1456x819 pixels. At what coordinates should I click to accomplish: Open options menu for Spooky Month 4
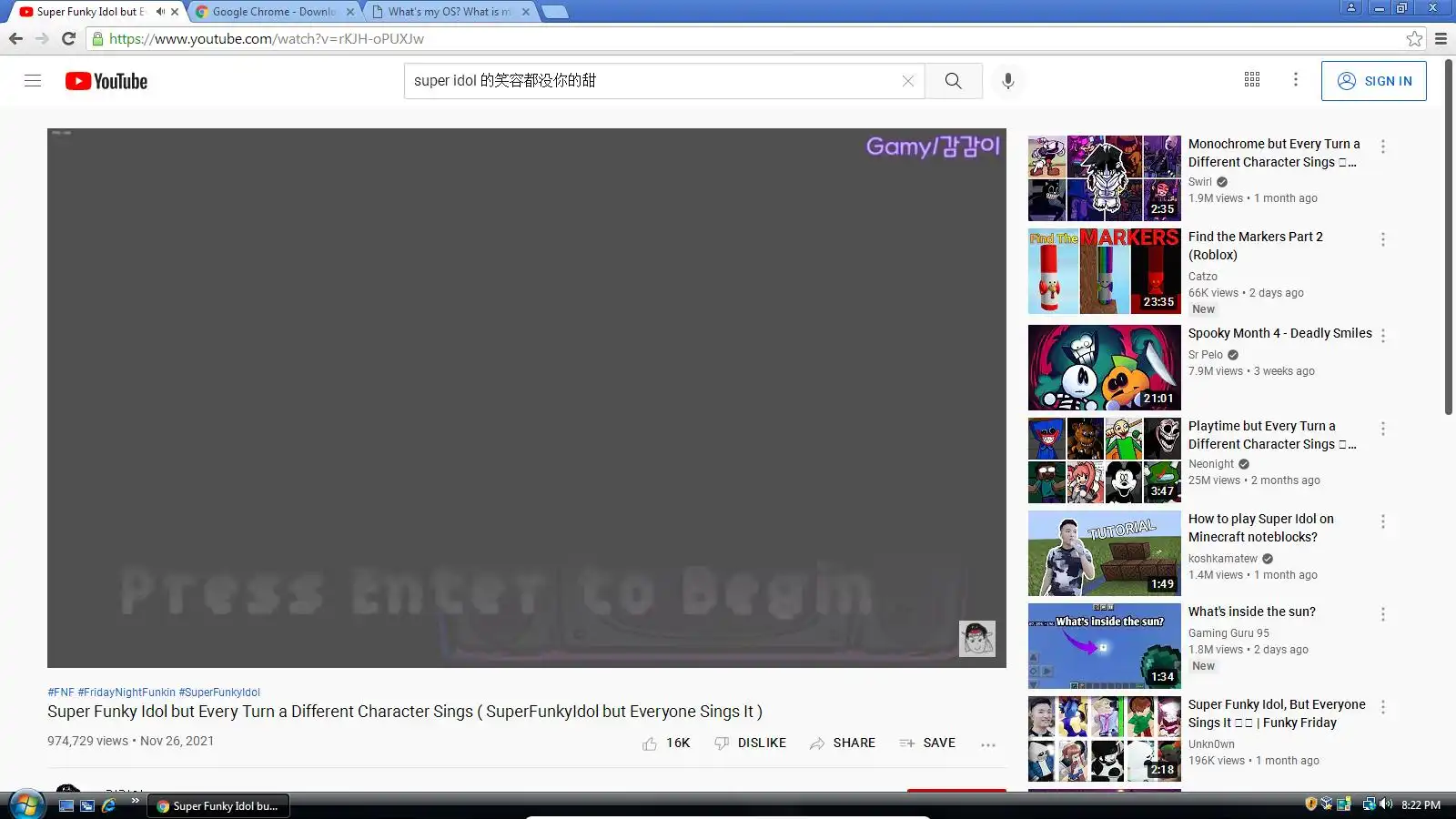click(1383, 336)
